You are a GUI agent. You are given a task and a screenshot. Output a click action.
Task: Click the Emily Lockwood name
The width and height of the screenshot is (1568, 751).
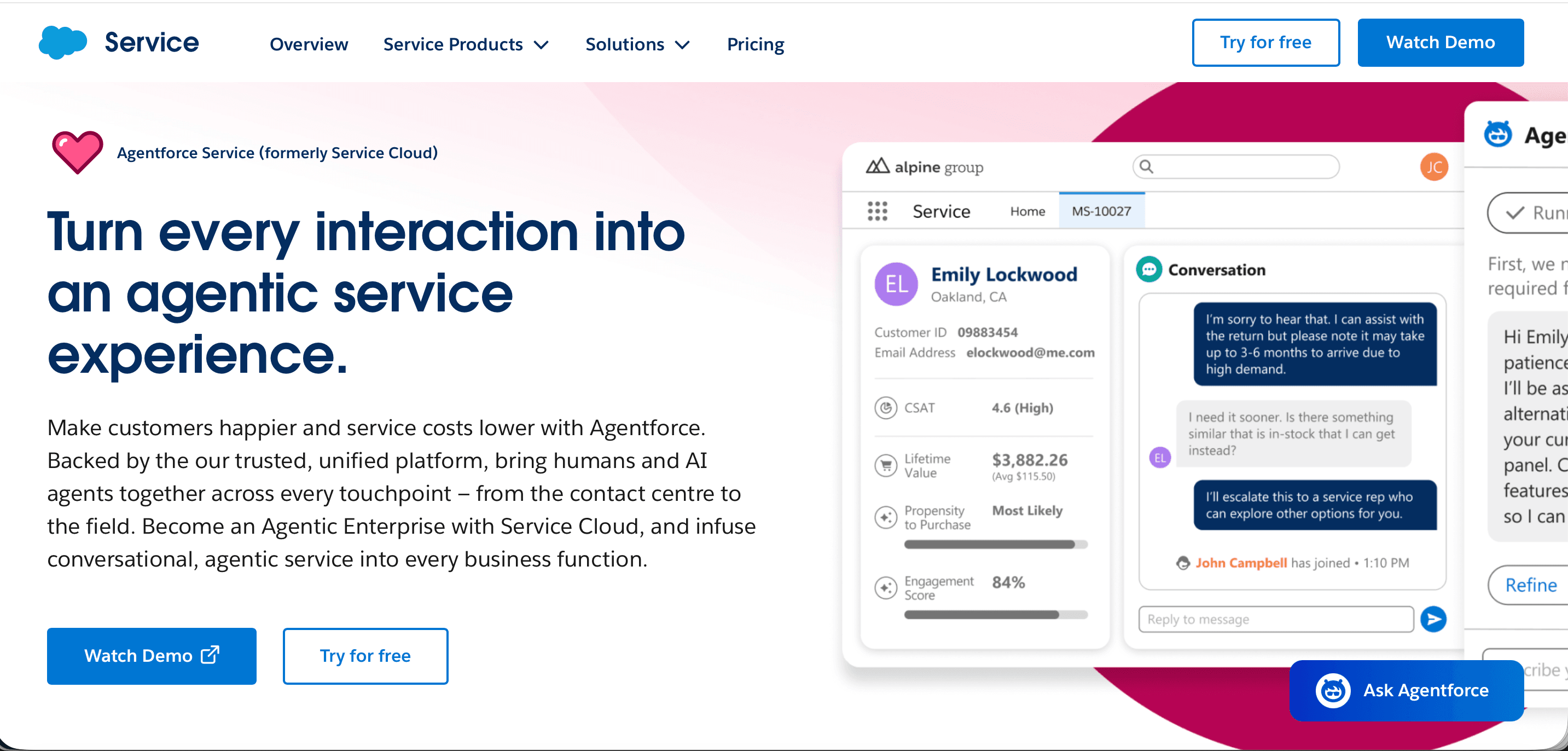[1004, 274]
